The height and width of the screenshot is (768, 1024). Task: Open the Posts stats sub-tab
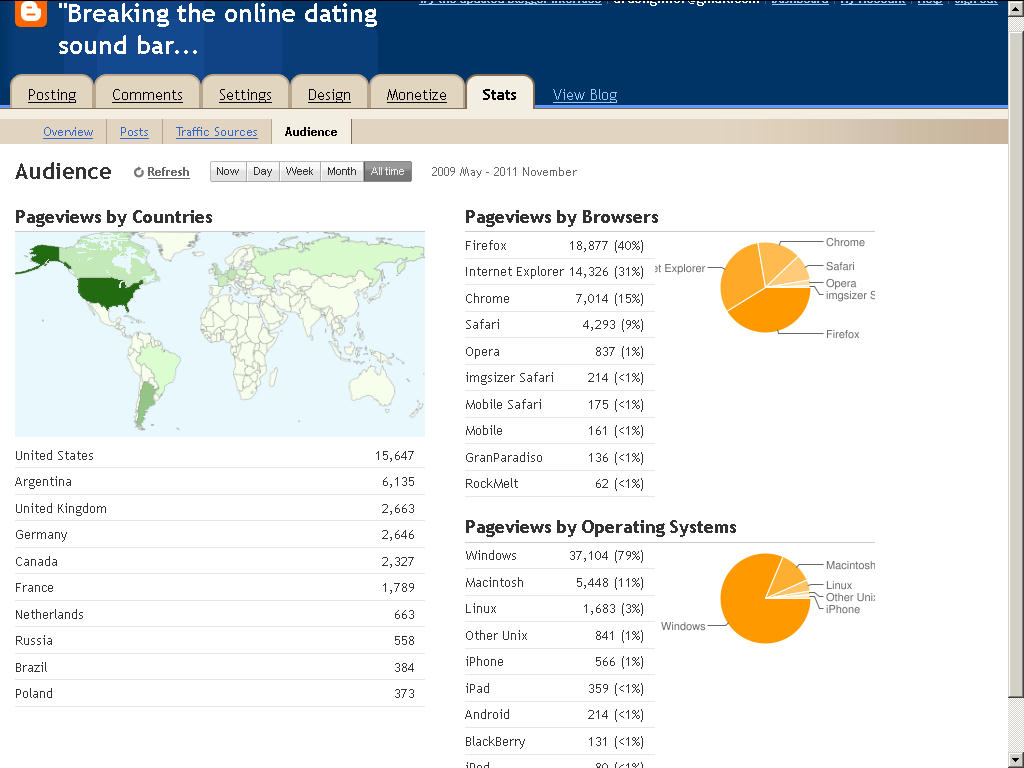[x=134, y=132]
